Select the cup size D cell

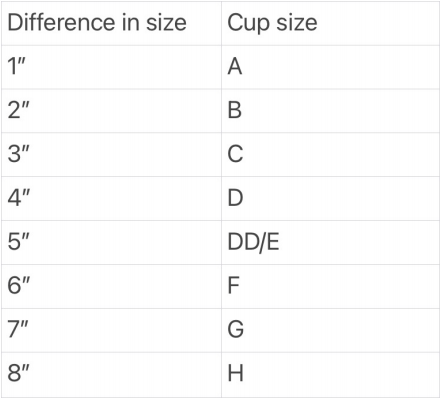pos(330,199)
